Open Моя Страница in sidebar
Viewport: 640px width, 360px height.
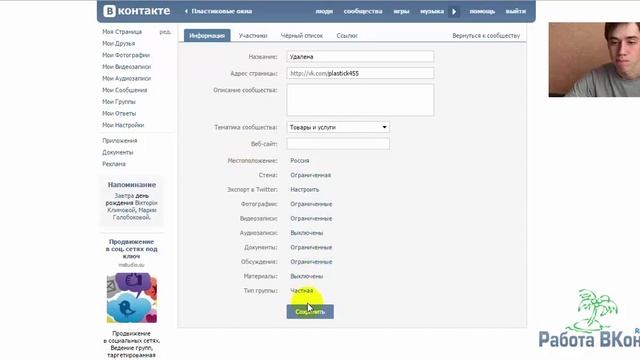(x=122, y=31)
